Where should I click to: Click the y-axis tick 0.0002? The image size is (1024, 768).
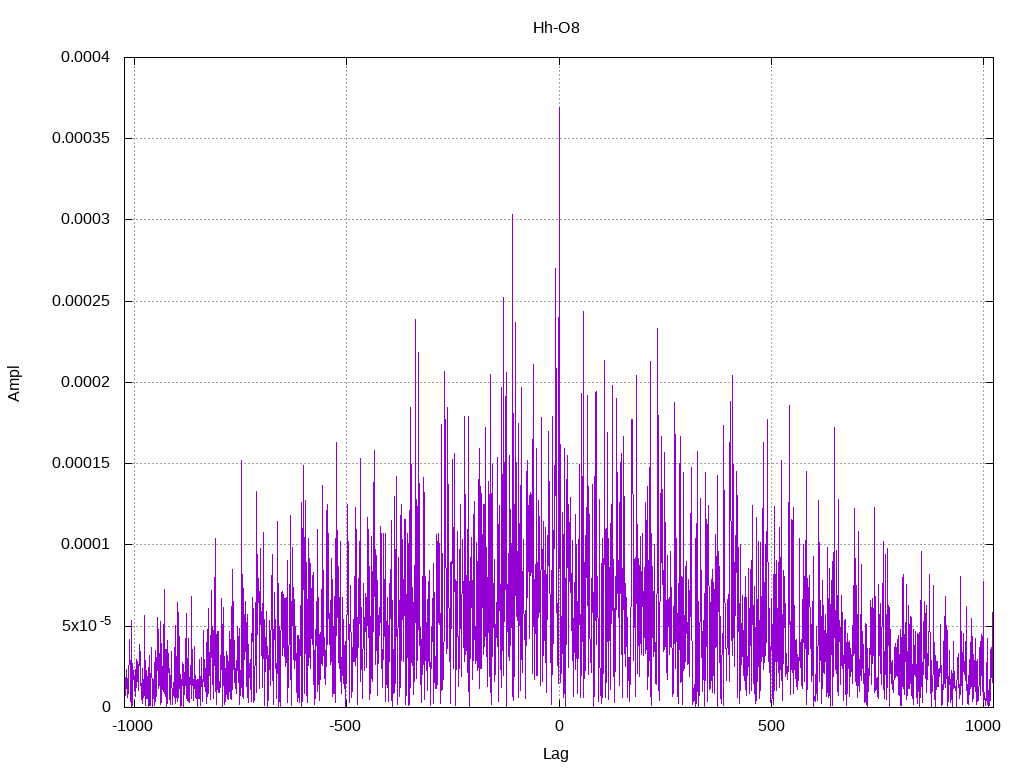86,382
